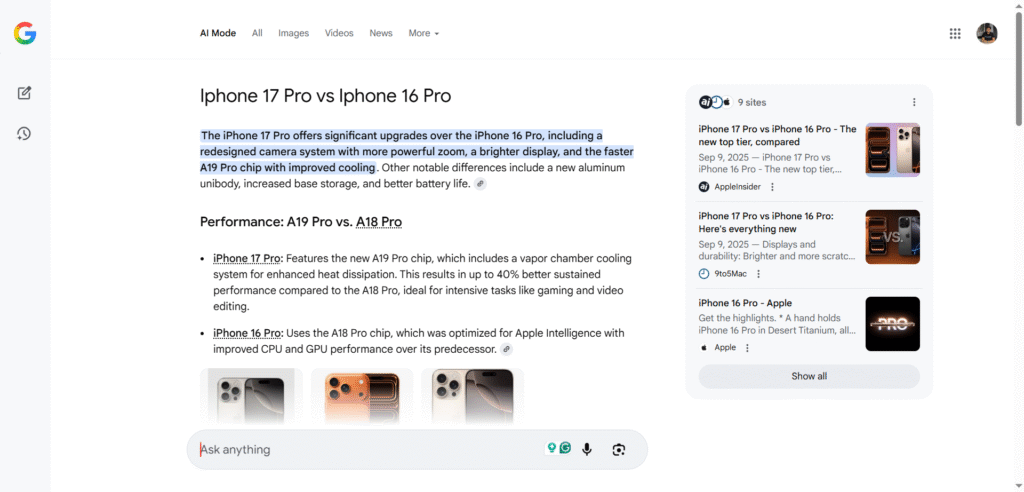
Task: Click the AppleInsider source name
Action: pyautogui.click(x=737, y=187)
